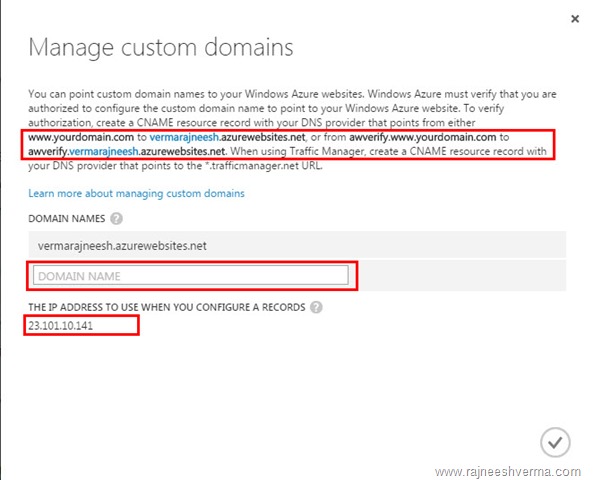Open help icon beside IP address label
594x480 pixels.
coord(316,307)
